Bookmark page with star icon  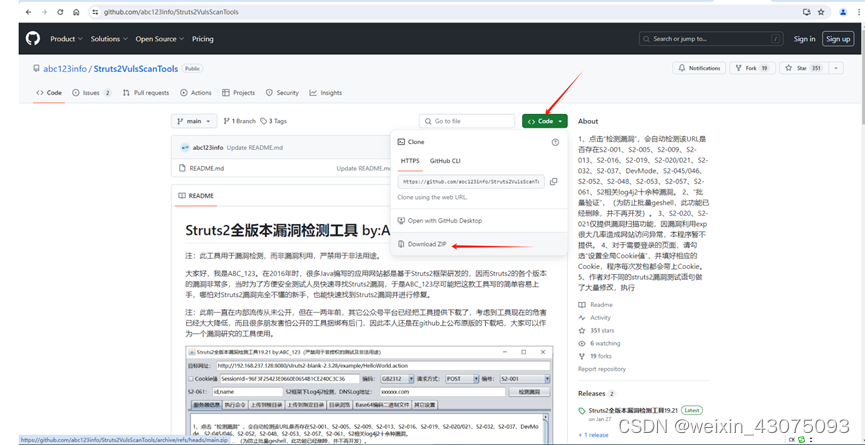tap(821, 12)
